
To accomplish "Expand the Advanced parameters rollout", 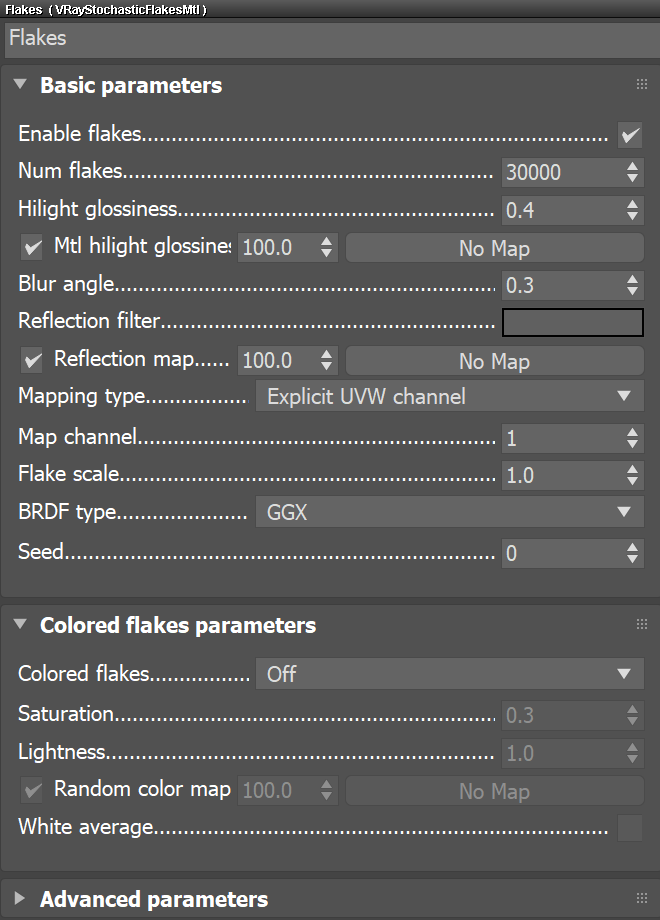I will 20,899.
